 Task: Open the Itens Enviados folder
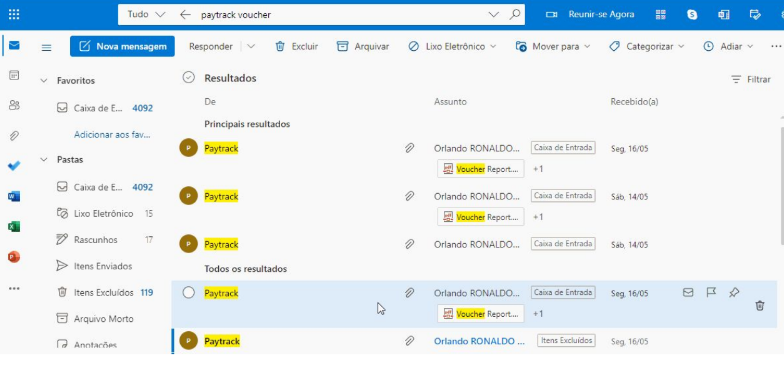[104, 266]
